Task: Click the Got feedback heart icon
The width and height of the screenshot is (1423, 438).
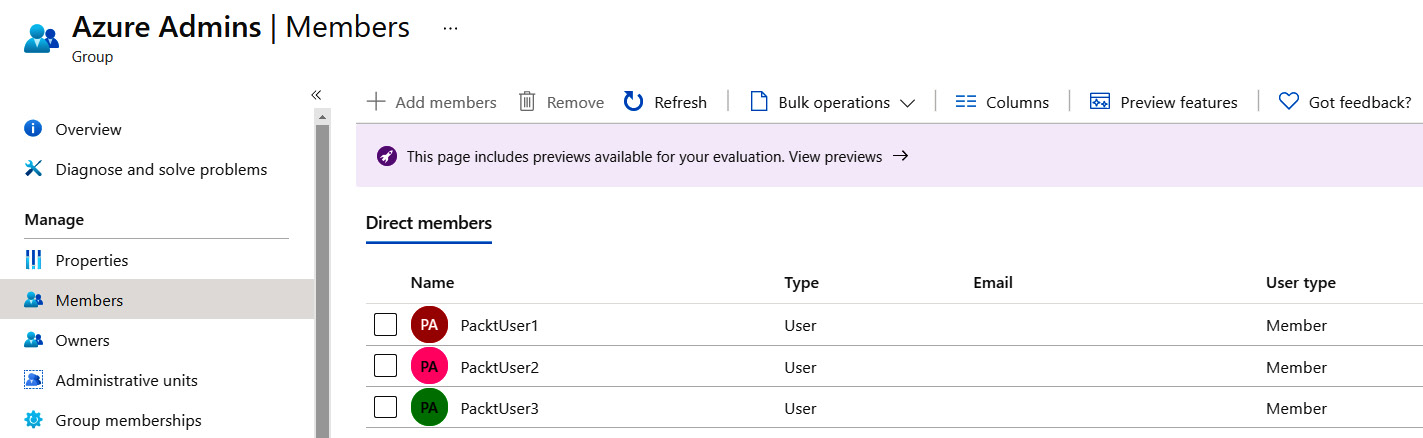Action: [x=1288, y=102]
